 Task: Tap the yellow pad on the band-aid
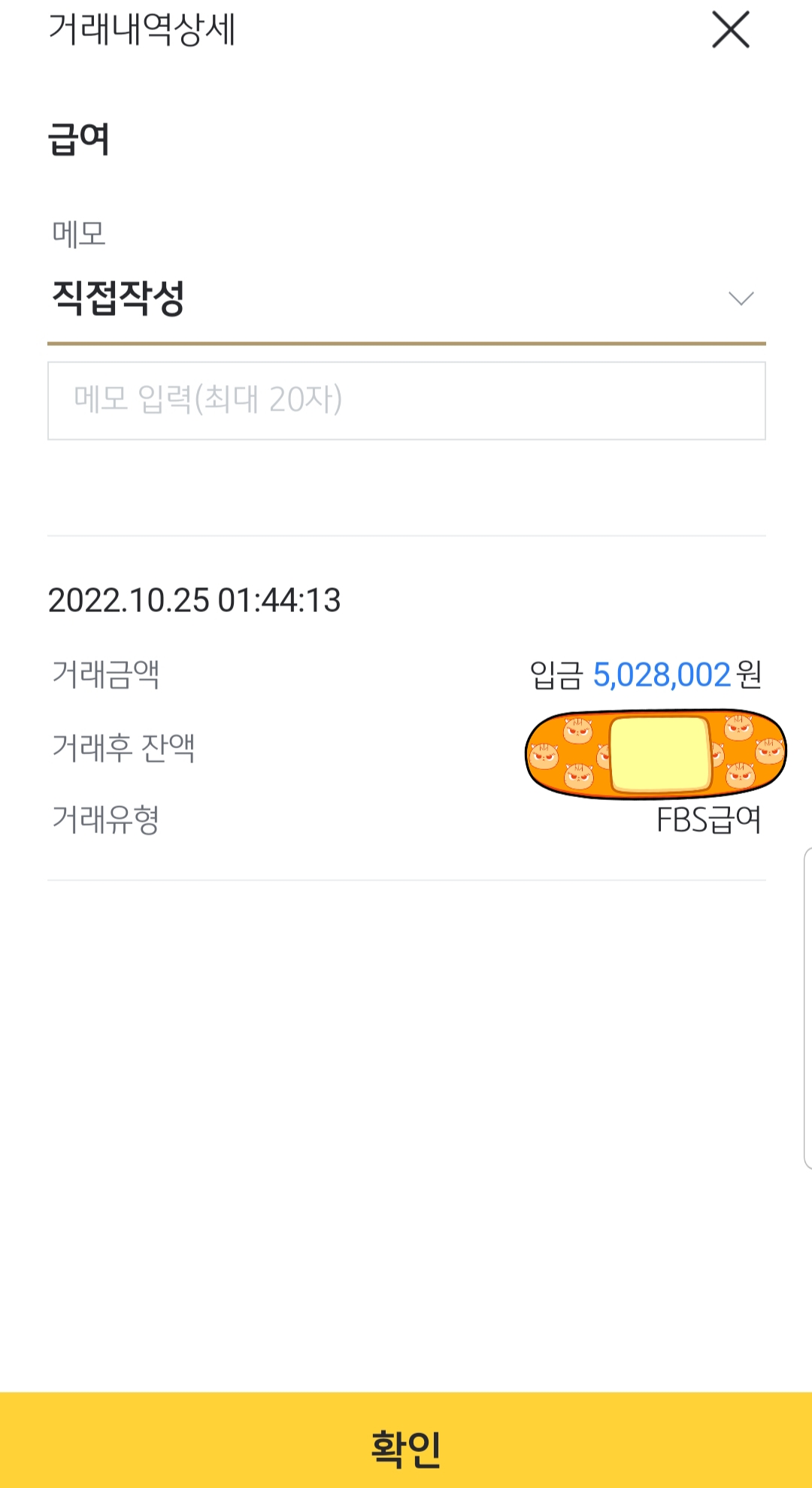[659, 754]
